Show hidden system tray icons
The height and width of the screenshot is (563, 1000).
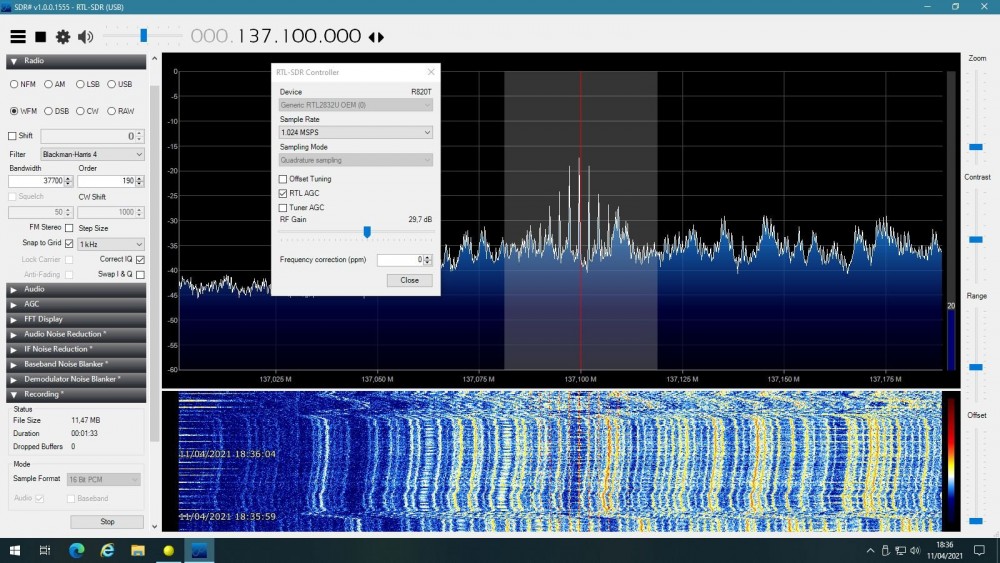pos(870,550)
